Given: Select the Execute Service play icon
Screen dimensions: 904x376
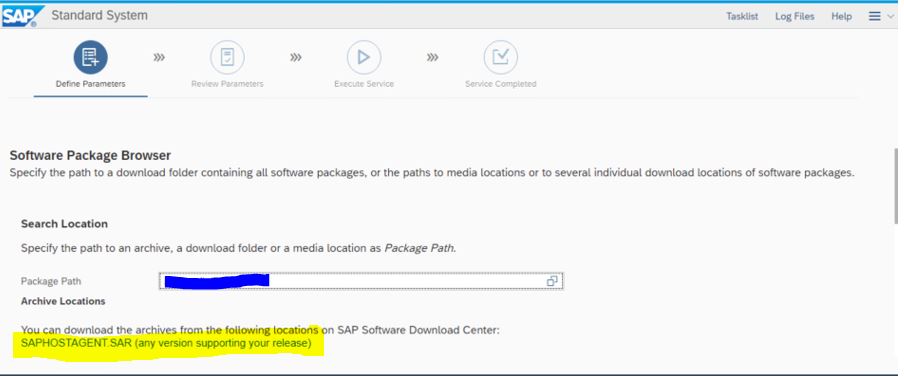Looking at the screenshot, I should 364,57.
